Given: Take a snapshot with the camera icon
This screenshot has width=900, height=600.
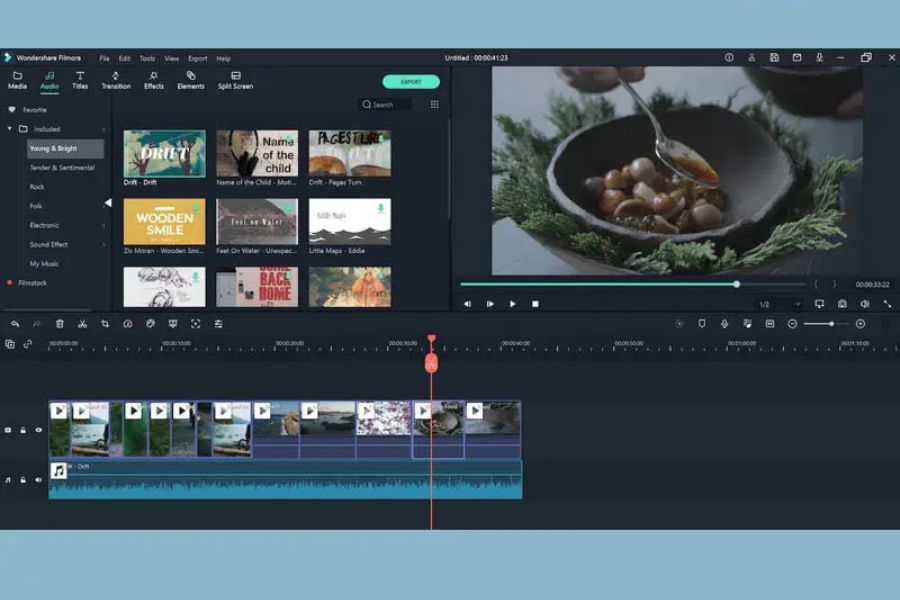Looking at the screenshot, I should point(842,304).
